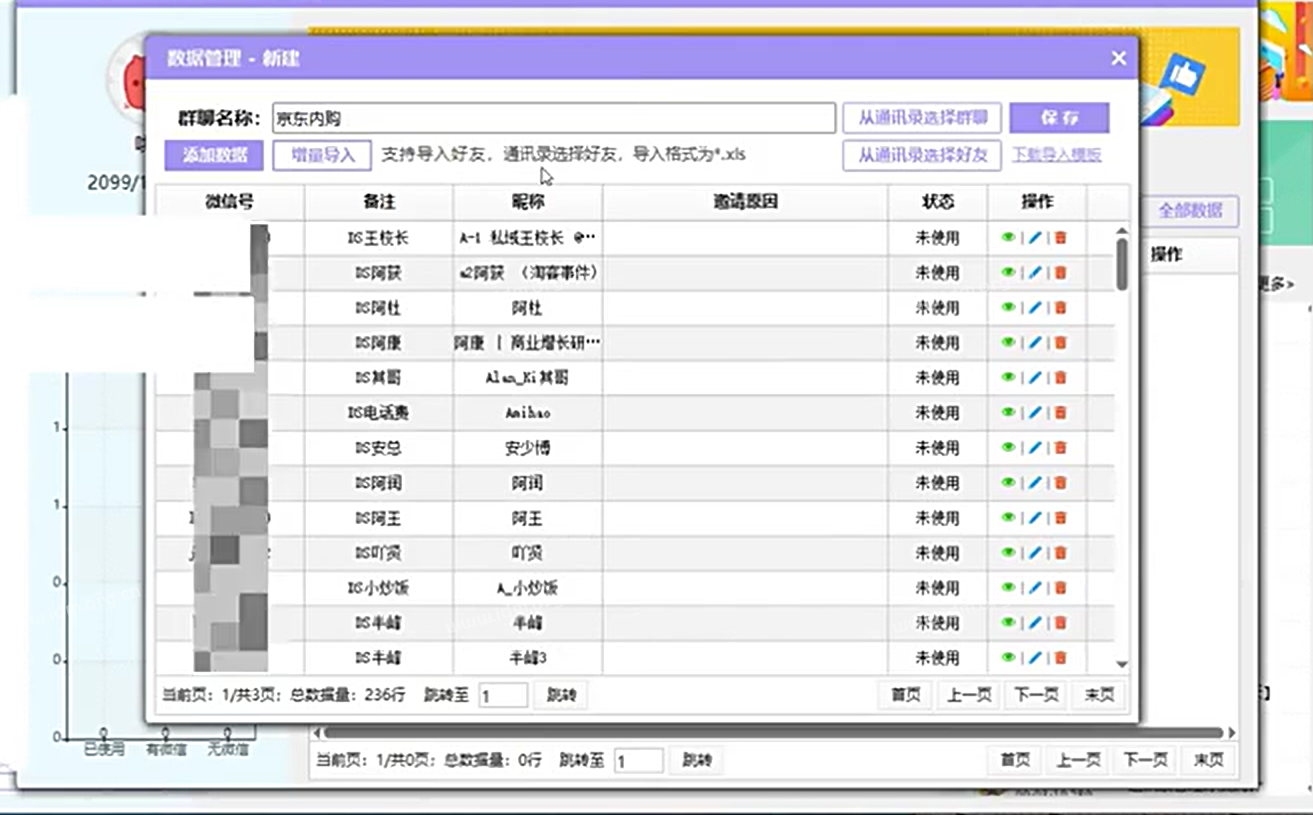The image size is (1313, 815).
Task: Click the 微信号 column header
Action: click(x=229, y=202)
